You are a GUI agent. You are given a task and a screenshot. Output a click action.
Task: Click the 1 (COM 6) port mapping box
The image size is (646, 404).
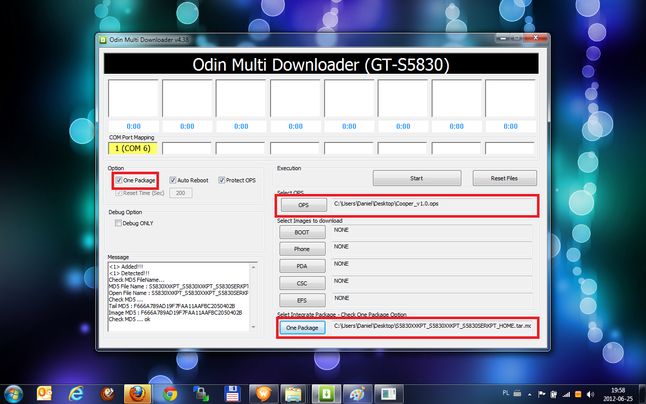pos(133,148)
